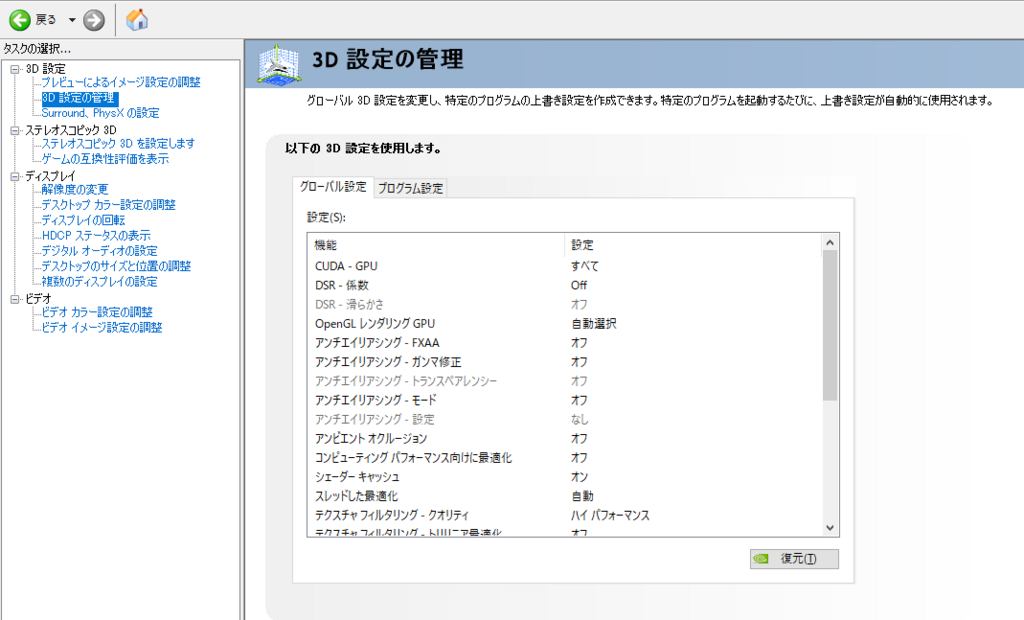Collapse the 3D 設定 tree node
1024x620 pixels.
point(14,69)
